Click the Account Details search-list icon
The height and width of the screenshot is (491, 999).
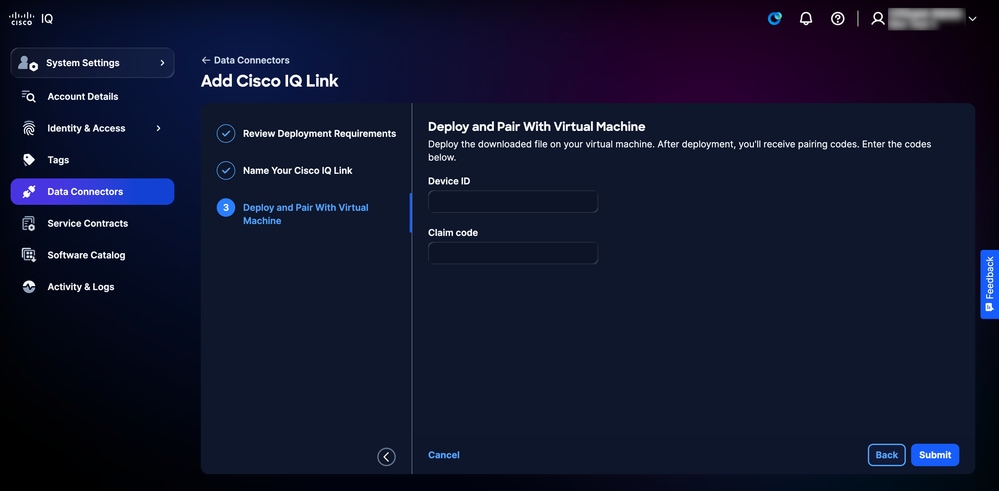(x=29, y=96)
